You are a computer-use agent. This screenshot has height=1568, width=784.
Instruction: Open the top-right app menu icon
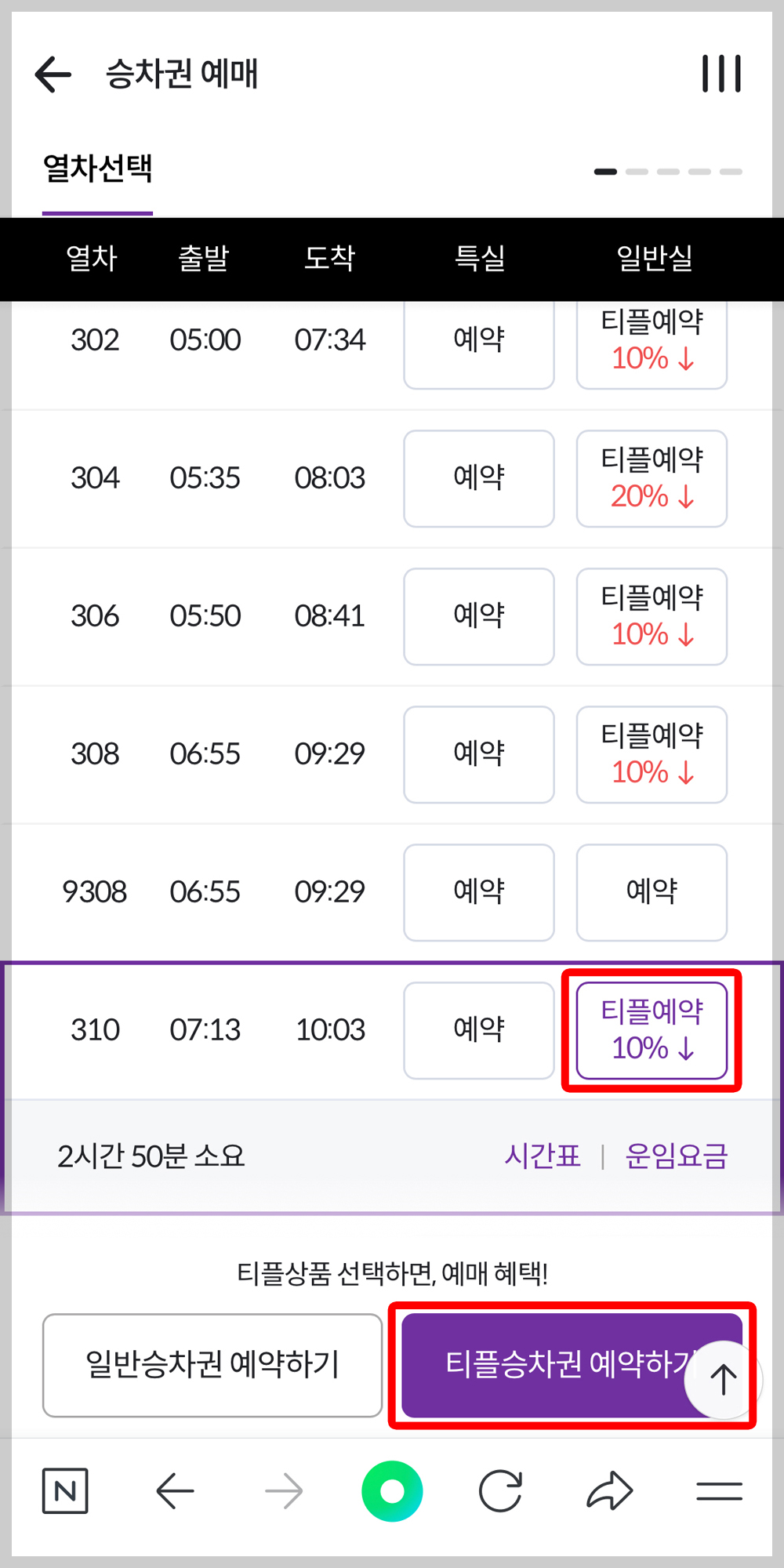pos(720,73)
